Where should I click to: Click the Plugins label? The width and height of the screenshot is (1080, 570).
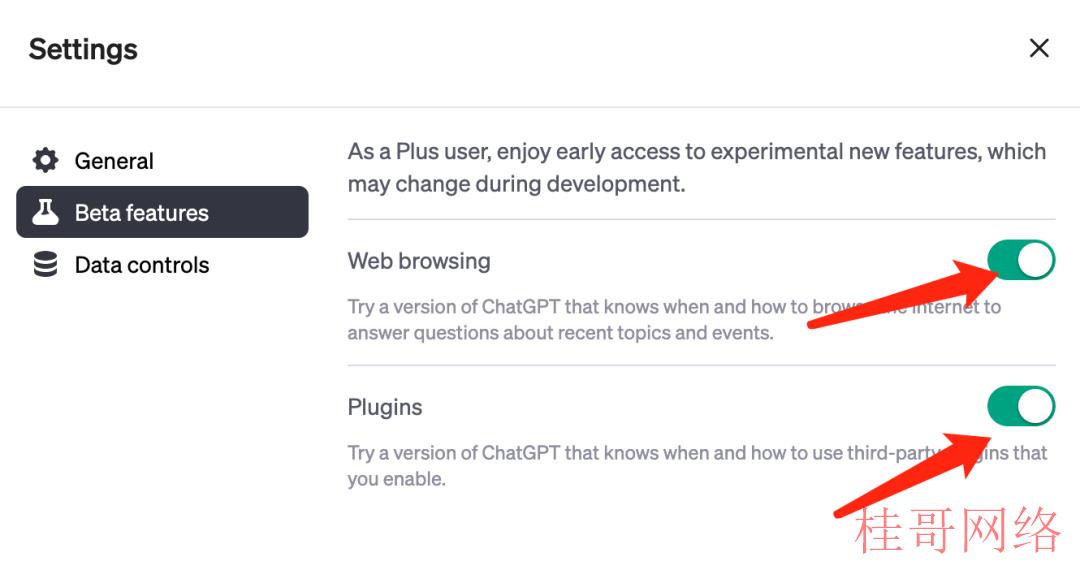(x=384, y=407)
